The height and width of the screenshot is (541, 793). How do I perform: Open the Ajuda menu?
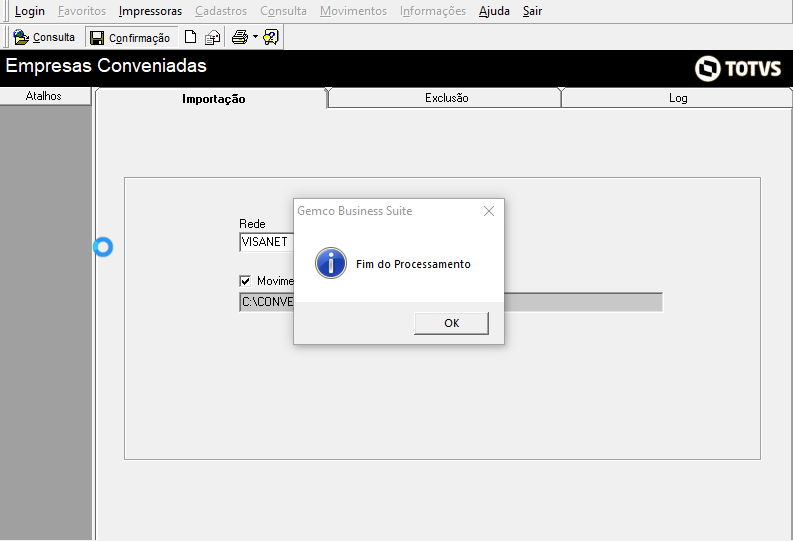494,11
